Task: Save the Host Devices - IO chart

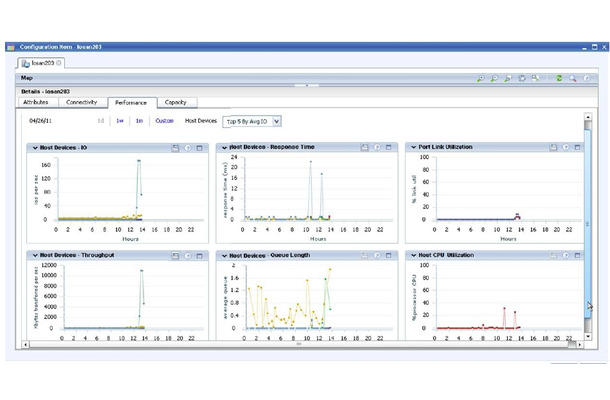Action: [175, 148]
